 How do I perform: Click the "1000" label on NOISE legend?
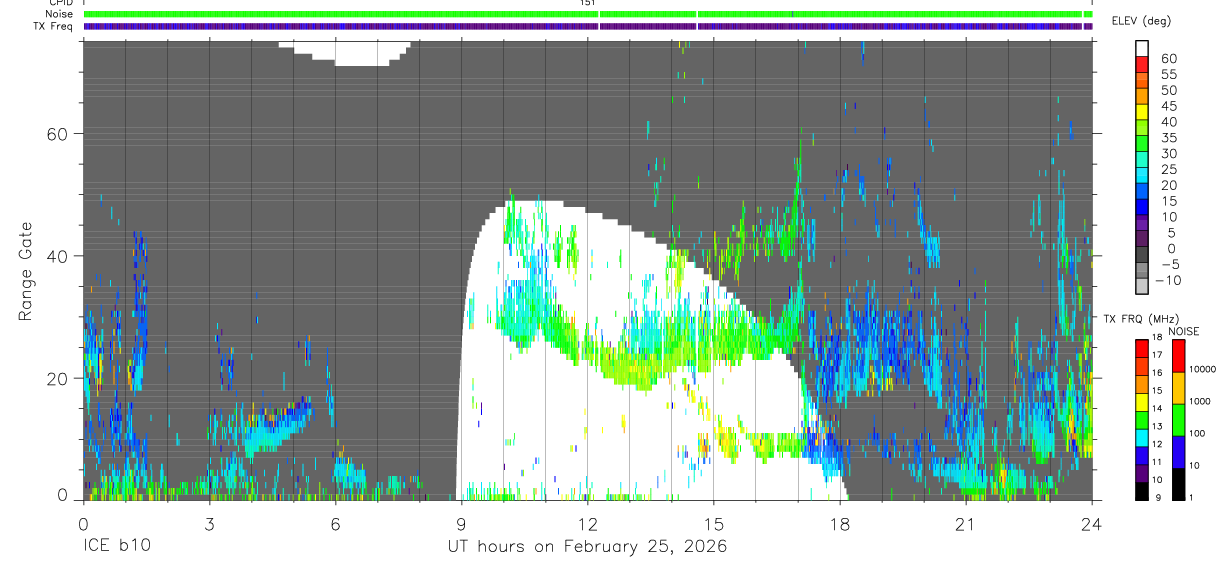[1200, 401]
